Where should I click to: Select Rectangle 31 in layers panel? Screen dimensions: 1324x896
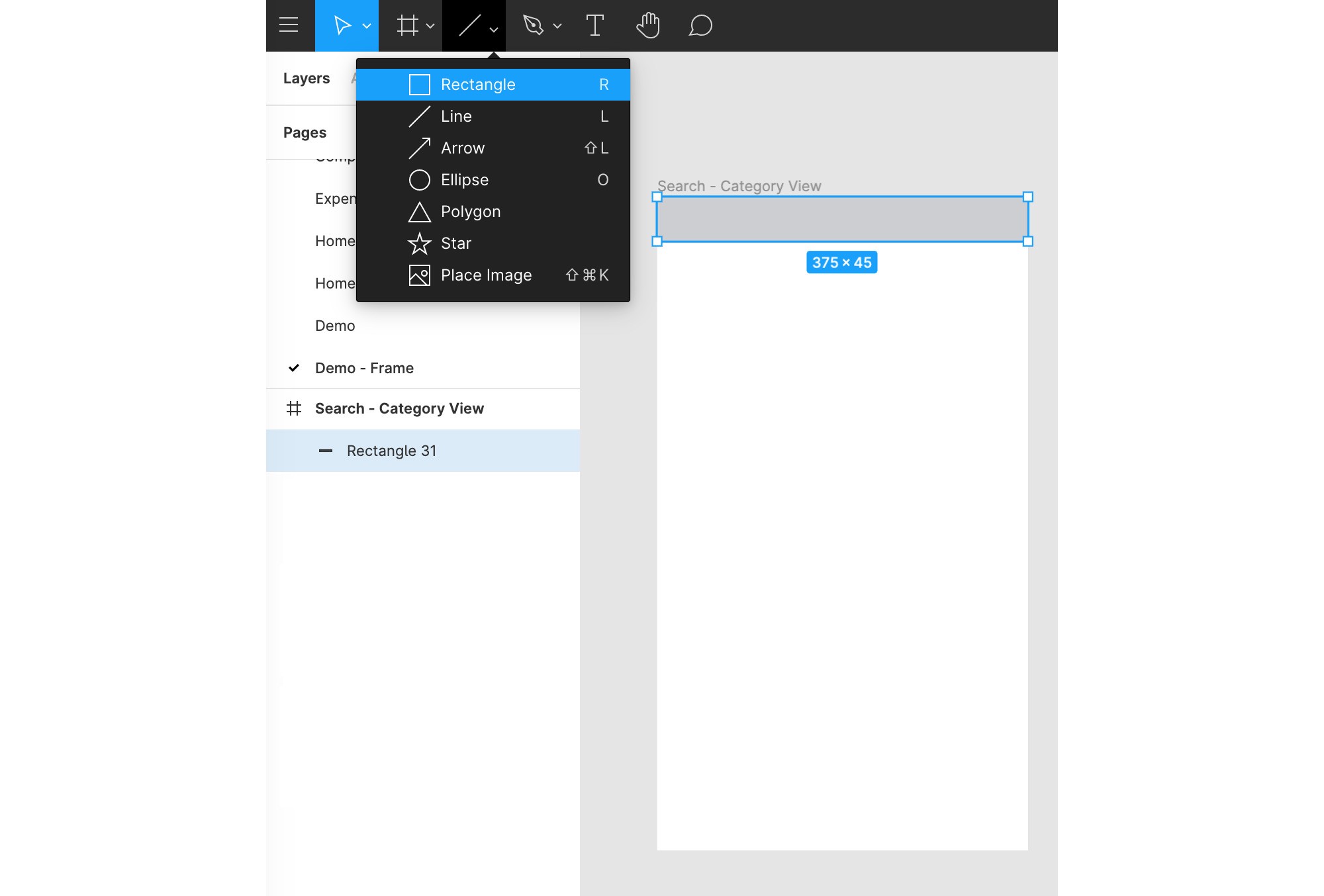391,450
